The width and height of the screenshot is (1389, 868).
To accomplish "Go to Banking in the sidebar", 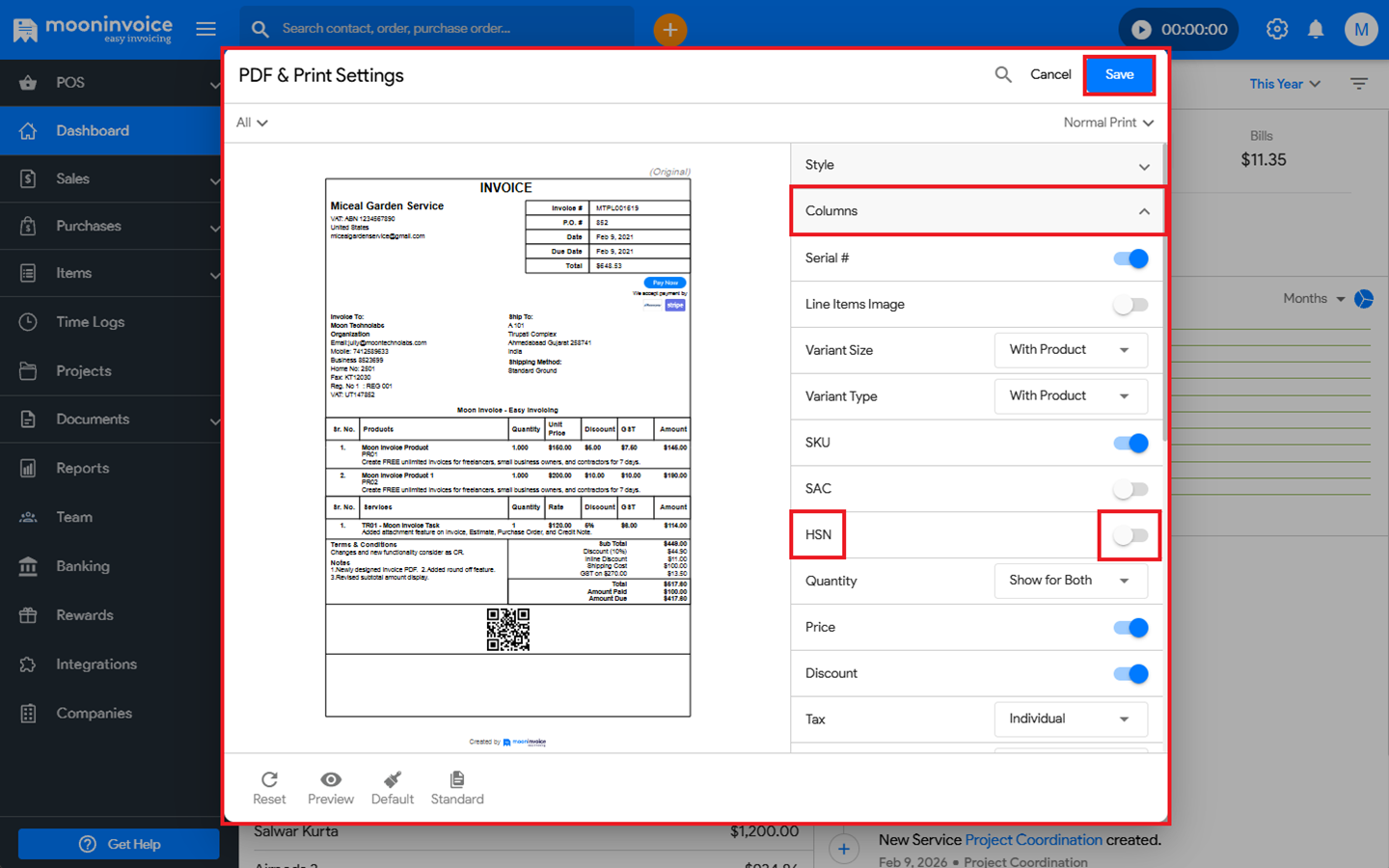I will 83,566.
